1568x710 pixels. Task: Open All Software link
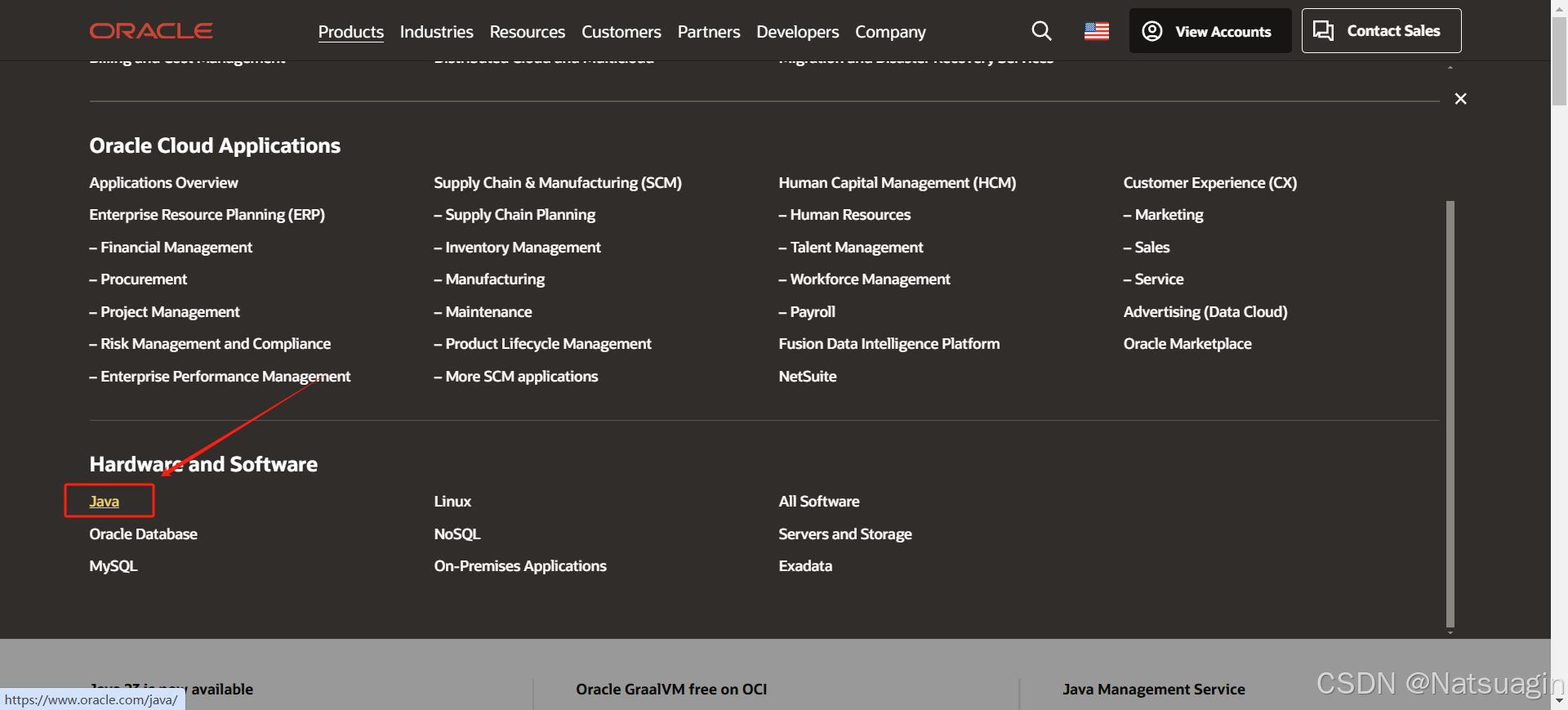point(819,501)
